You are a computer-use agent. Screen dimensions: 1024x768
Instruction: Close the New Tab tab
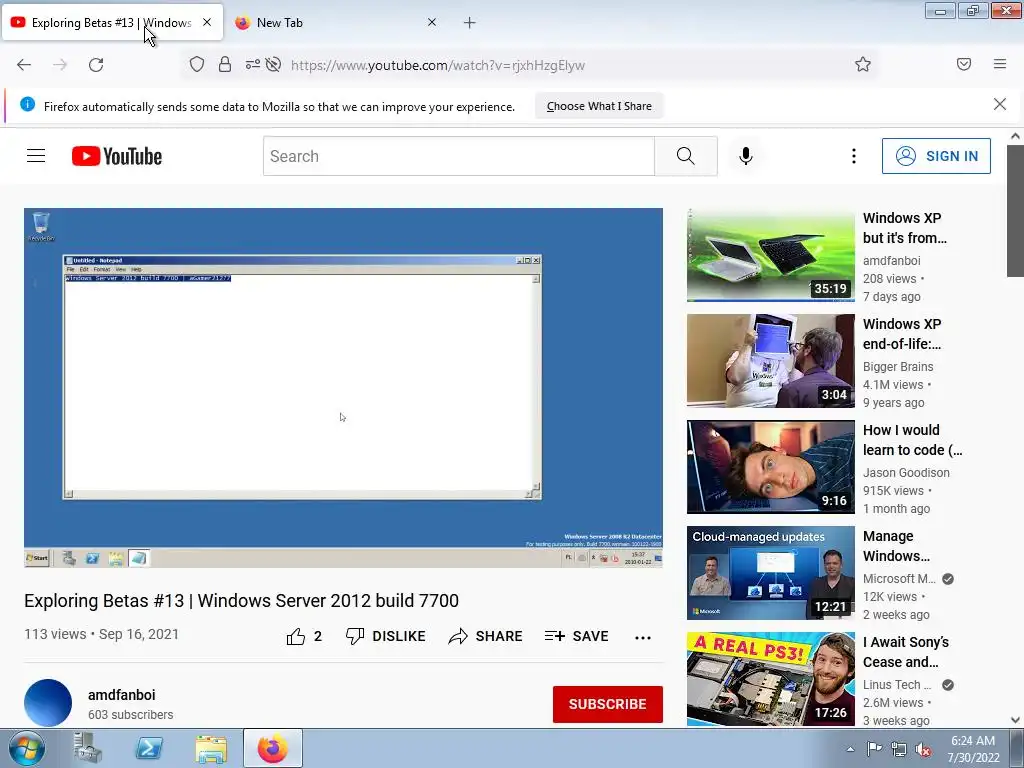pos(432,22)
